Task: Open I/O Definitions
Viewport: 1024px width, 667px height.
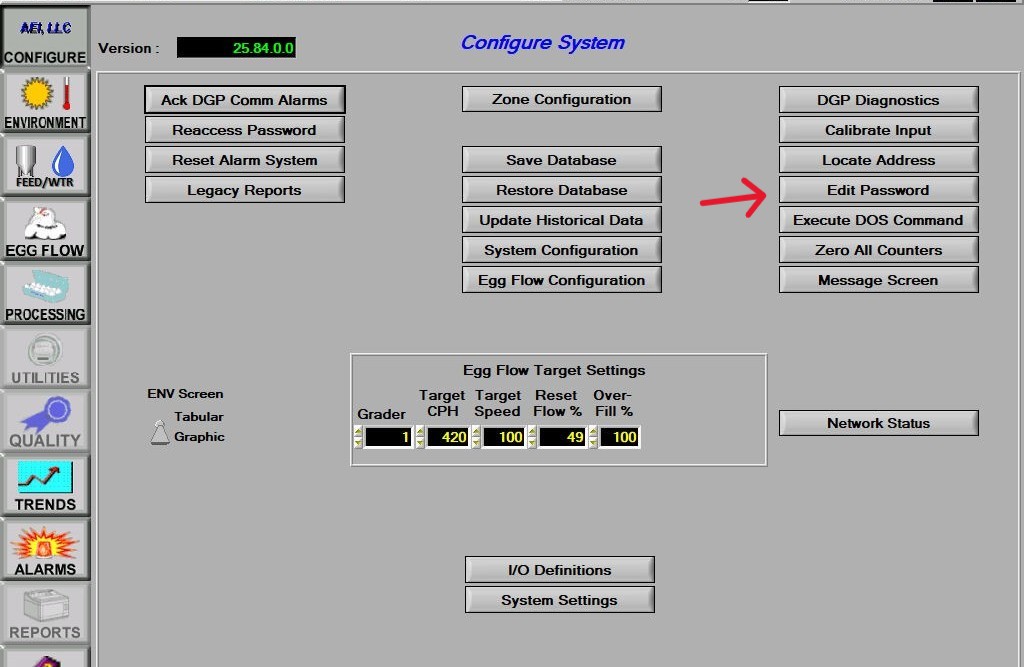Action: [x=559, y=570]
